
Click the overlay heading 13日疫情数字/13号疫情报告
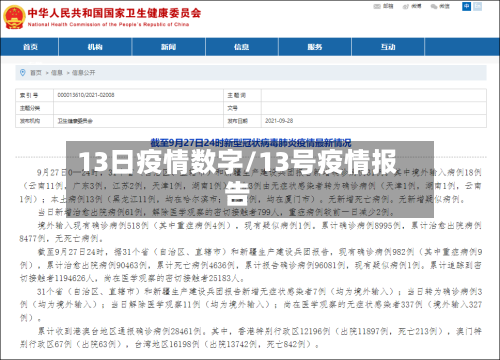tap(237, 177)
